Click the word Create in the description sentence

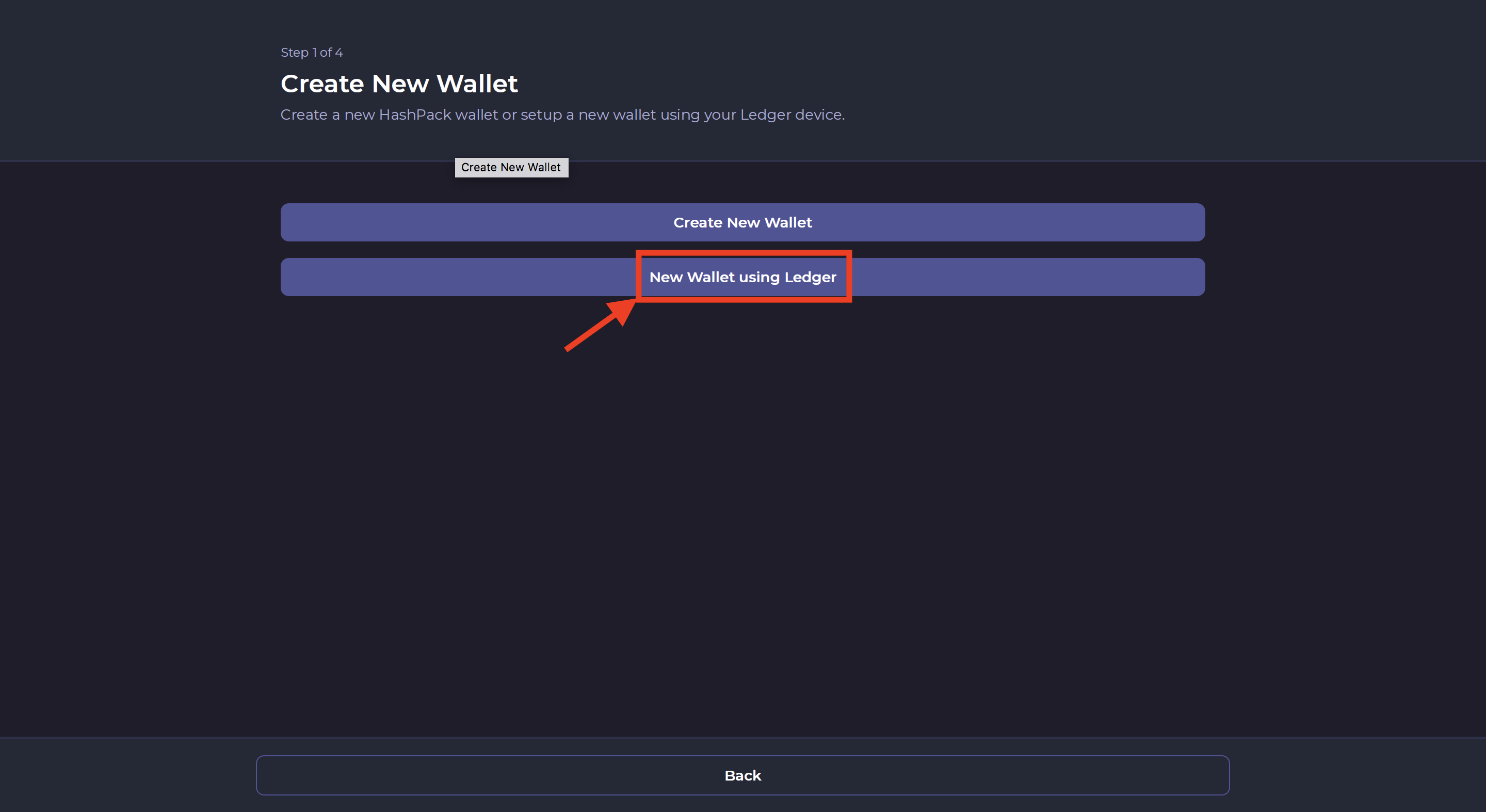303,115
